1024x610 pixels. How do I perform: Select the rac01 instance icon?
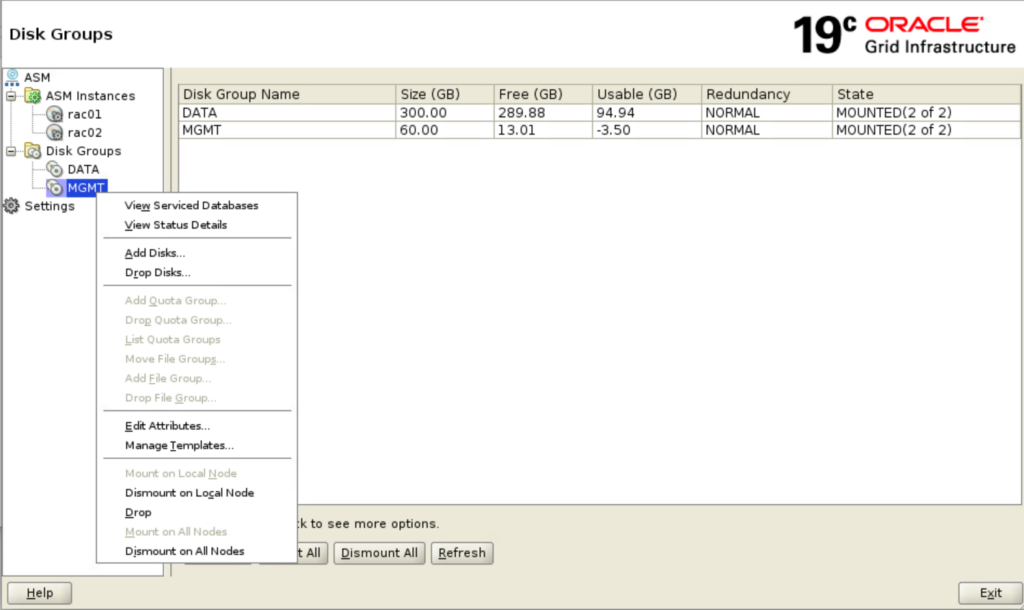(56, 114)
